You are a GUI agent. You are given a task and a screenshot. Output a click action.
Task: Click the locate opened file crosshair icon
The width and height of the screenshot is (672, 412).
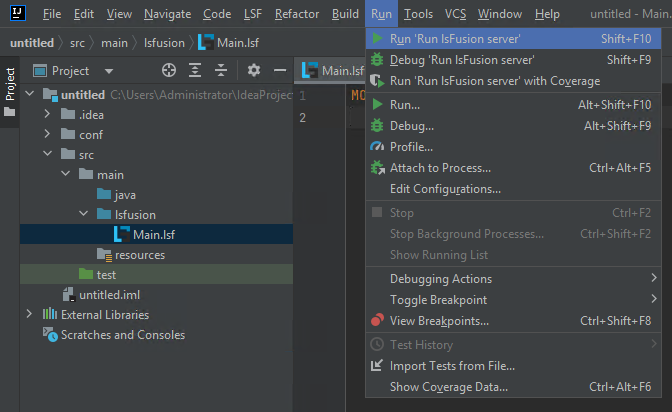pyautogui.click(x=169, y=71)
